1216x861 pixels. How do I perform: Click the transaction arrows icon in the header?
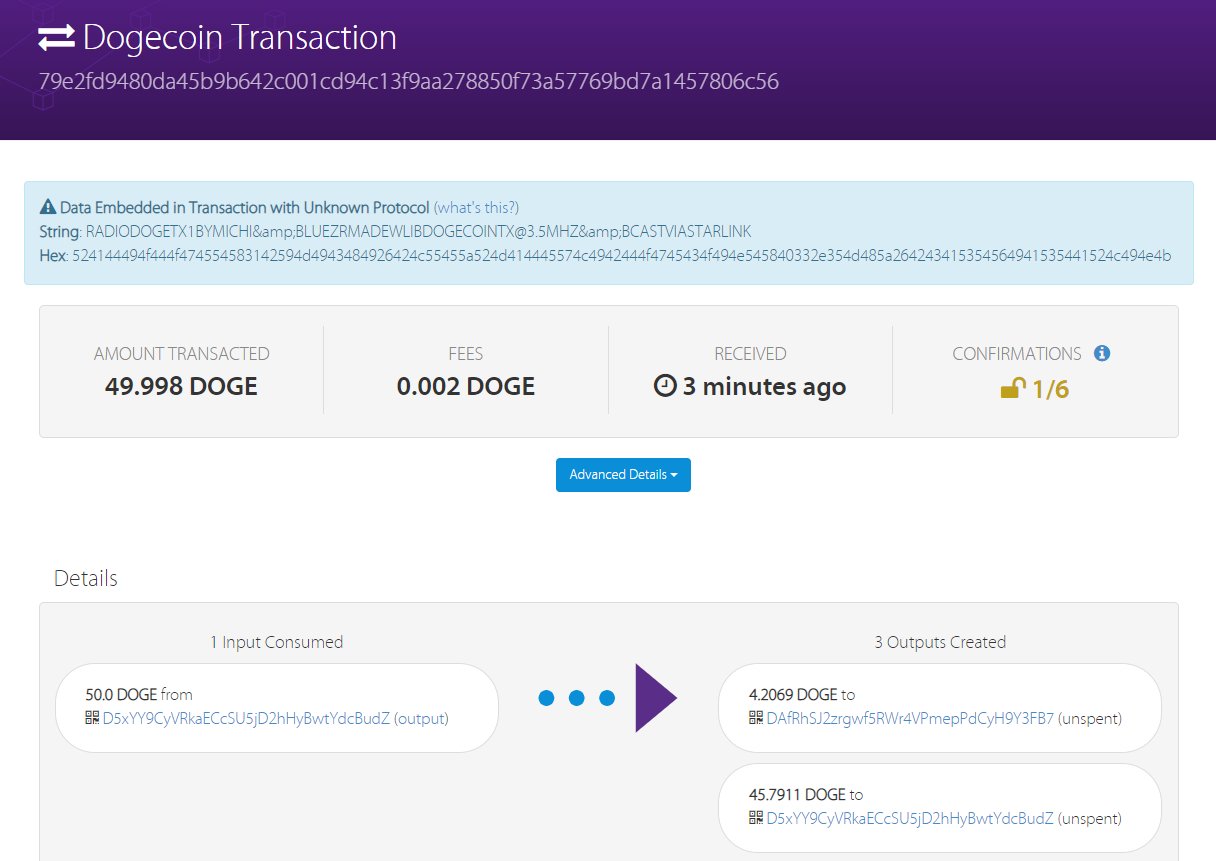pyautogui.click(x=55, y=37)
